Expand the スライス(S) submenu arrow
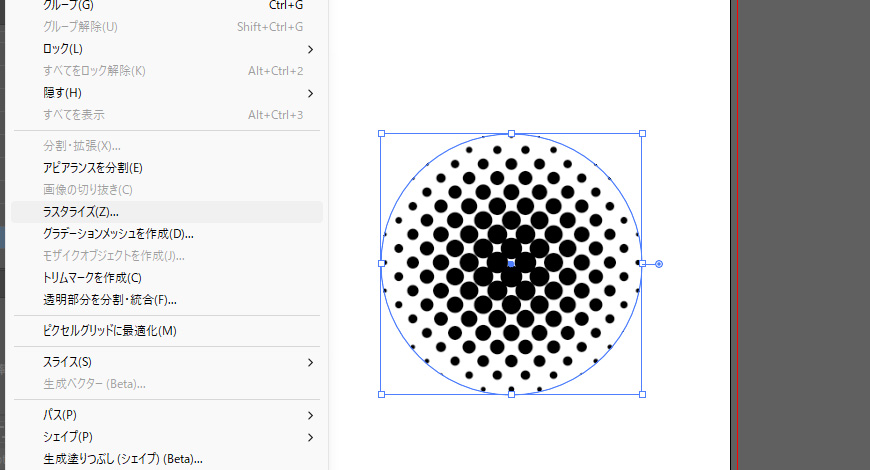 [x=310, y=362]
